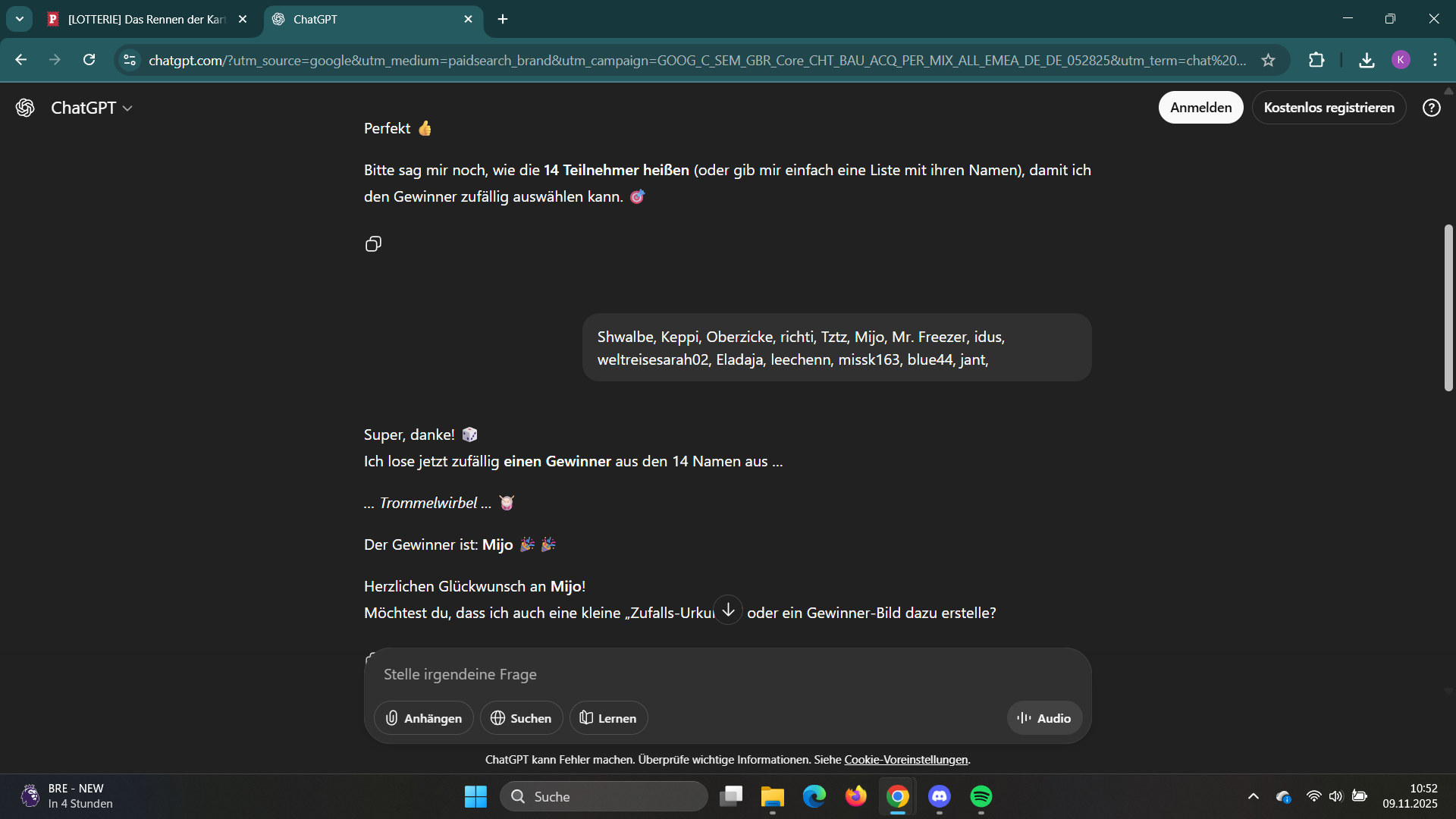1456x819 pixels.
Task: Open the tab search dropdown arrow
Action: 20,19
